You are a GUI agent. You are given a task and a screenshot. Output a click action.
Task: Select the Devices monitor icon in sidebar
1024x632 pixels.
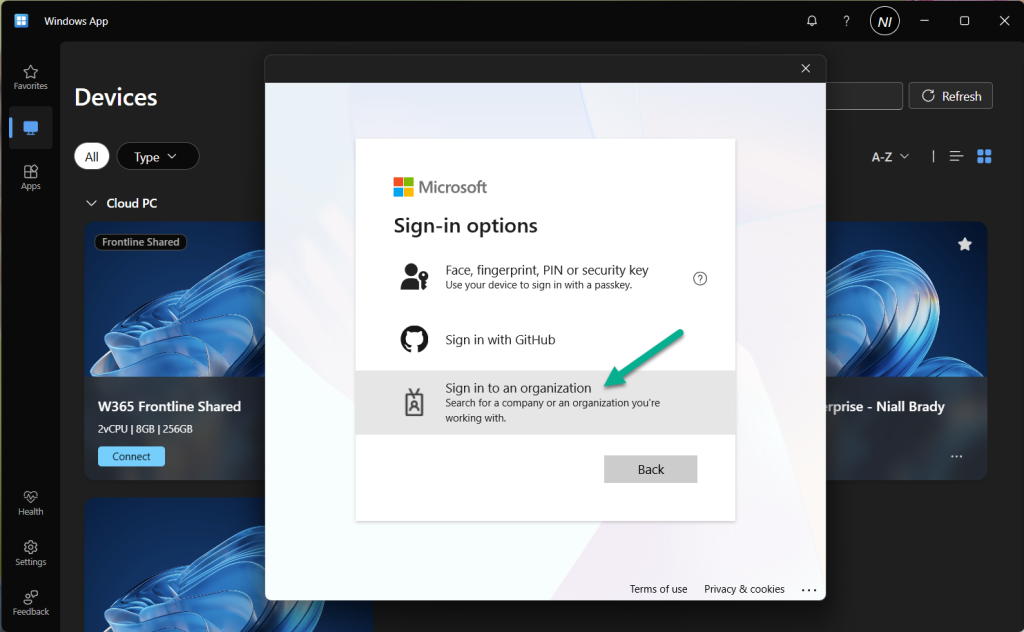click(30, 128)
